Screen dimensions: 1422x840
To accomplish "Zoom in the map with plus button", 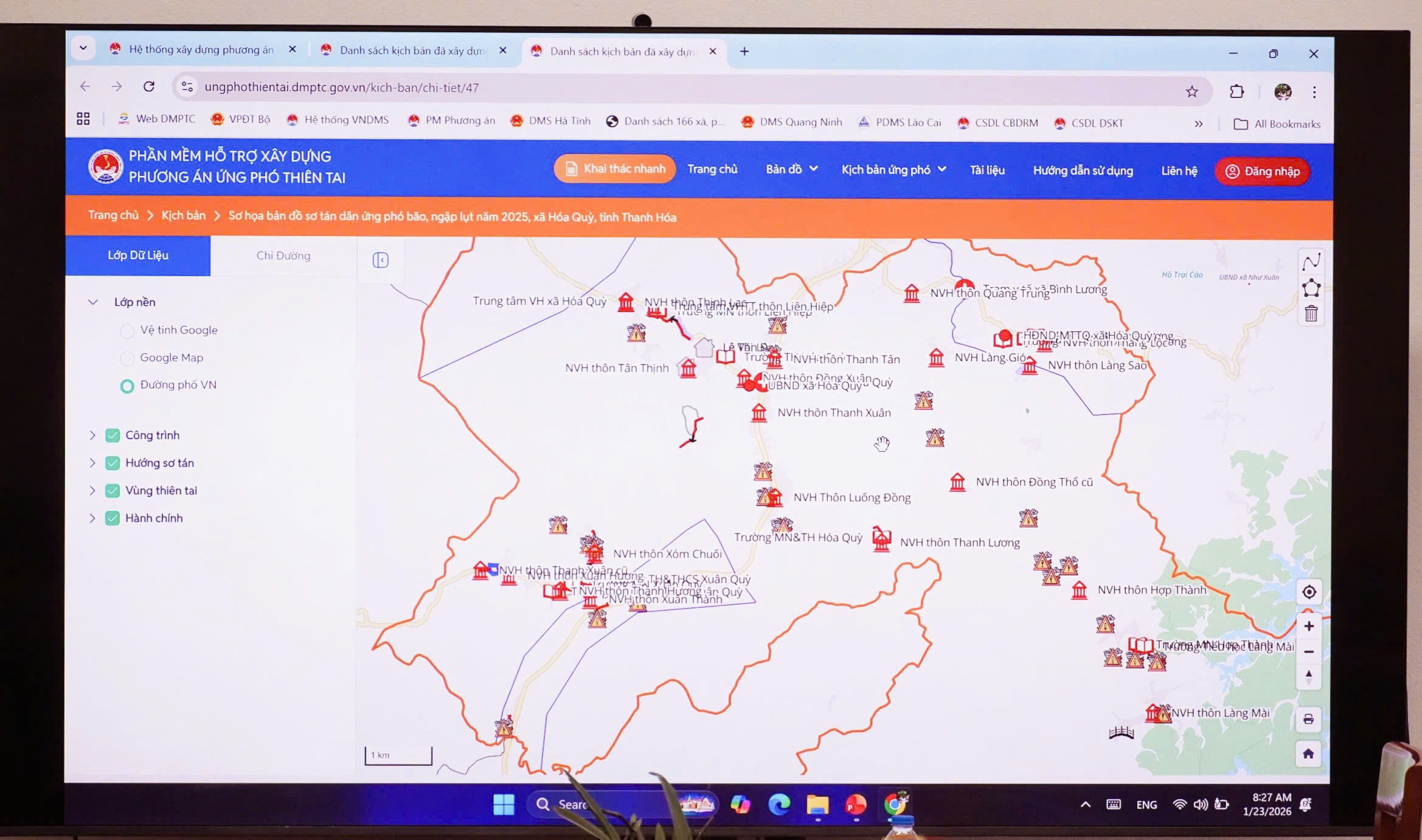I will pyautogui.click(x=1309, y=626).
